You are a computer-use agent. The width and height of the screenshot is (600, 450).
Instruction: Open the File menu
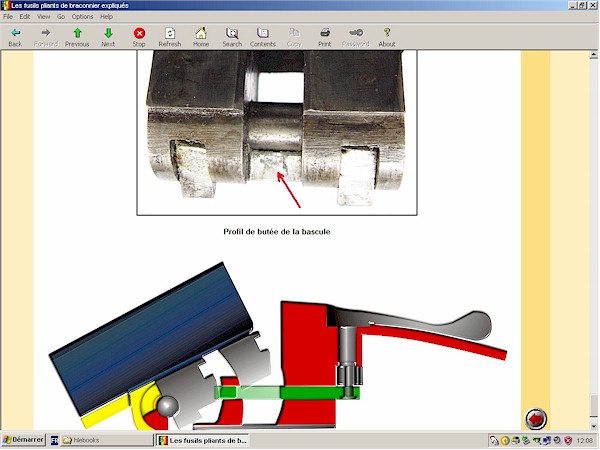8,16
